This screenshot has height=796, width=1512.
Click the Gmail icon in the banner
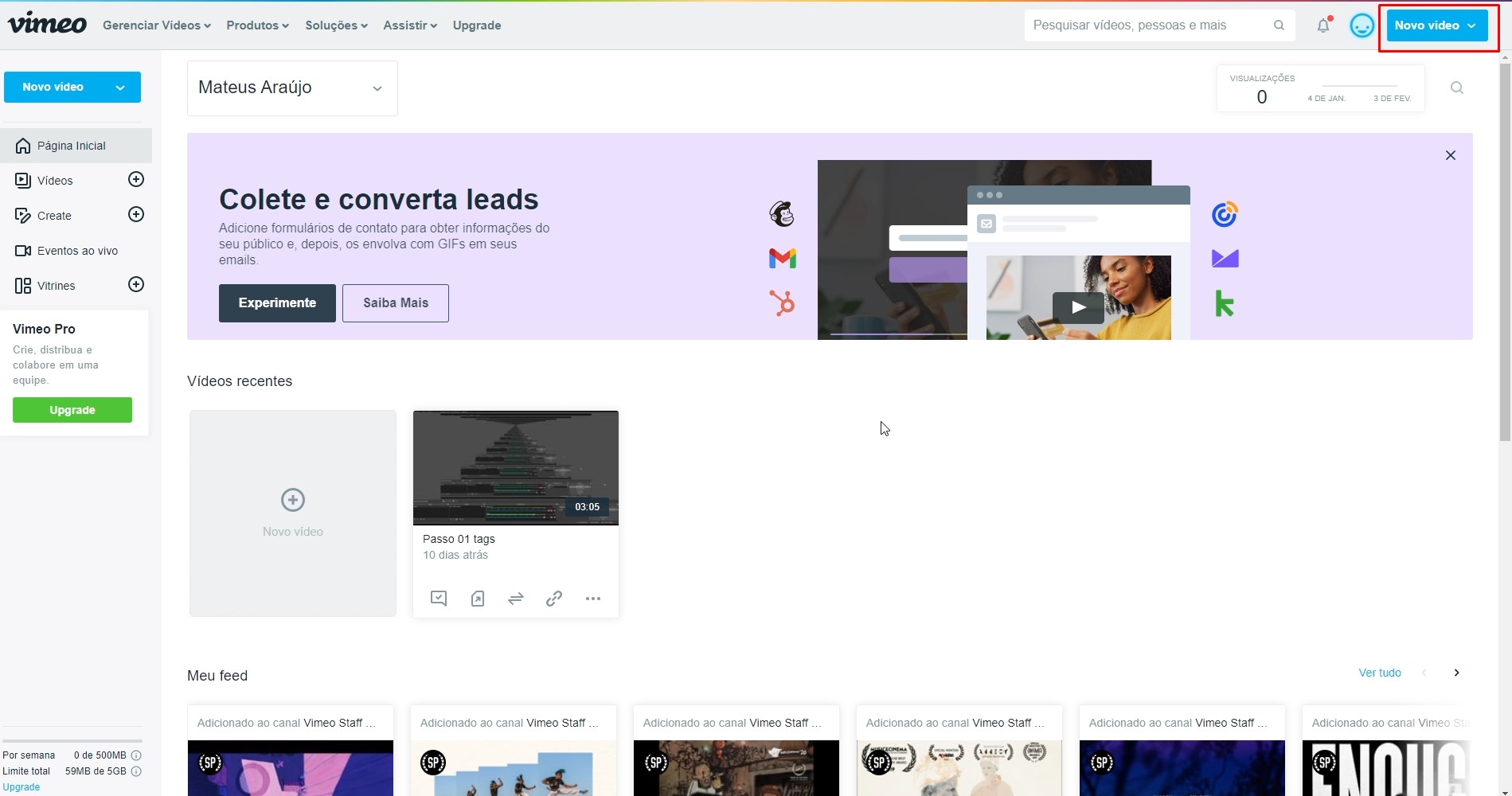[x=783, y=258]
